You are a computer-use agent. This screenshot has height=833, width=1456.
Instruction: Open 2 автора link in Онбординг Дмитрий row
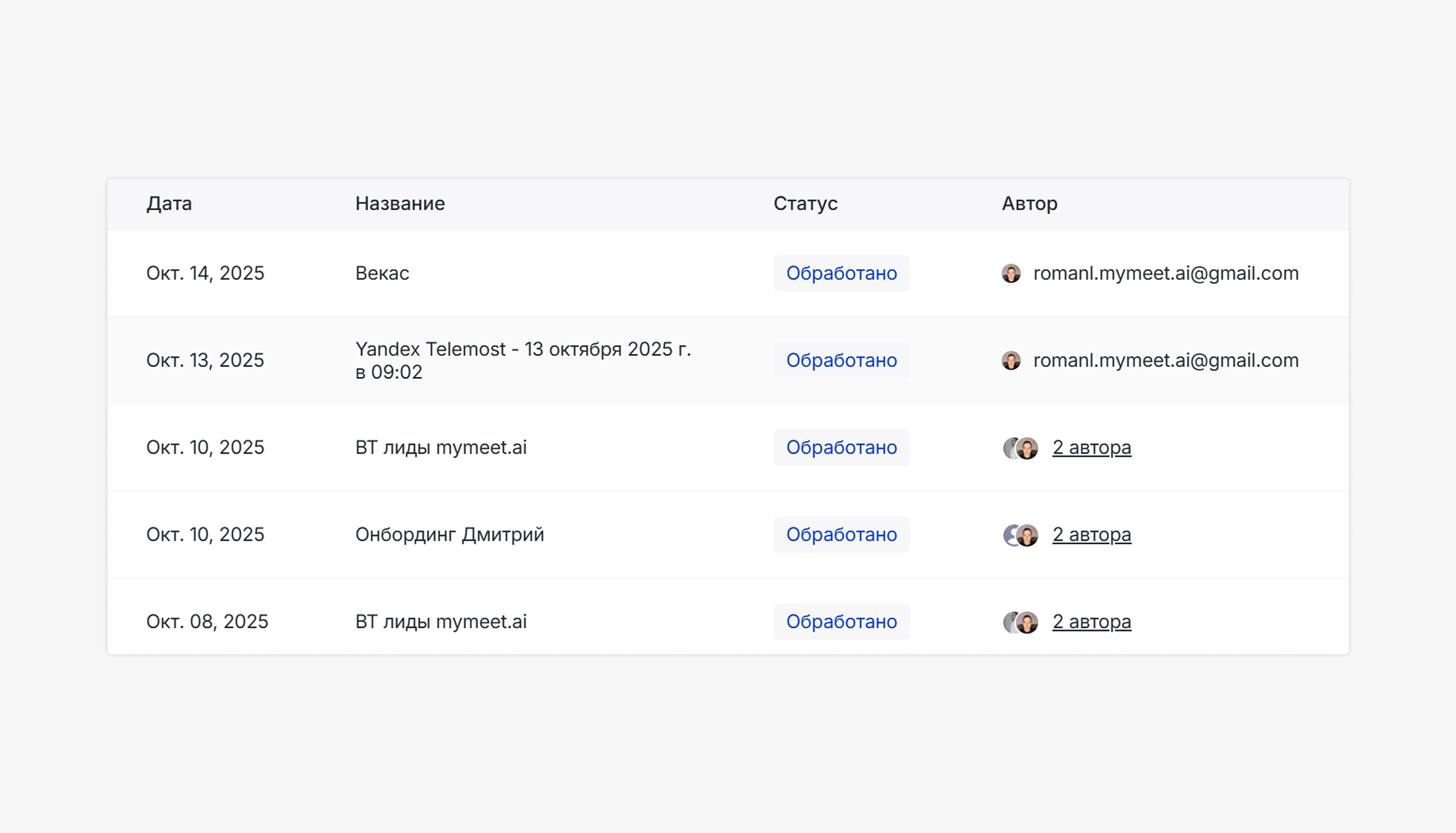point(1091,534)
